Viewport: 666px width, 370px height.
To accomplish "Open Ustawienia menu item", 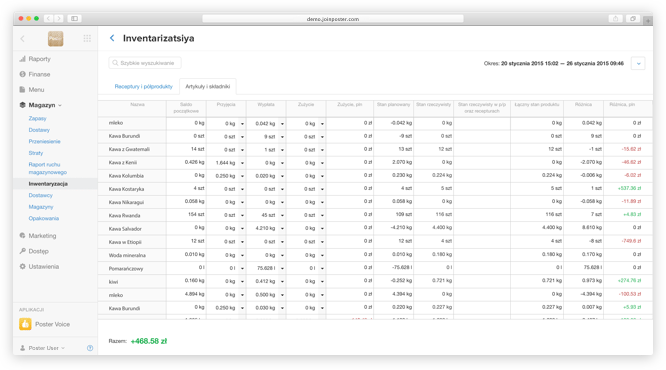I will click(x=43, y=266).
